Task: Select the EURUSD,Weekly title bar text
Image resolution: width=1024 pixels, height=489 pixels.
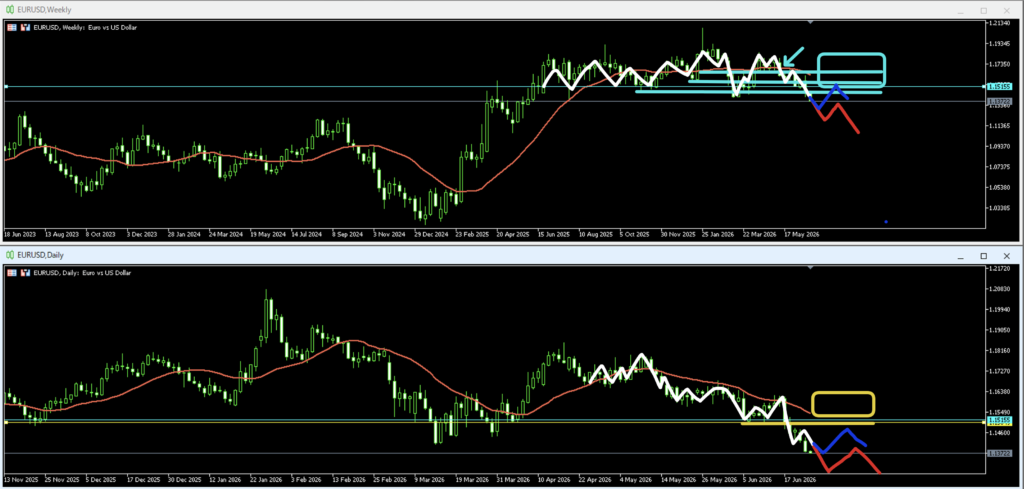Action: click(x=43, y=10)
